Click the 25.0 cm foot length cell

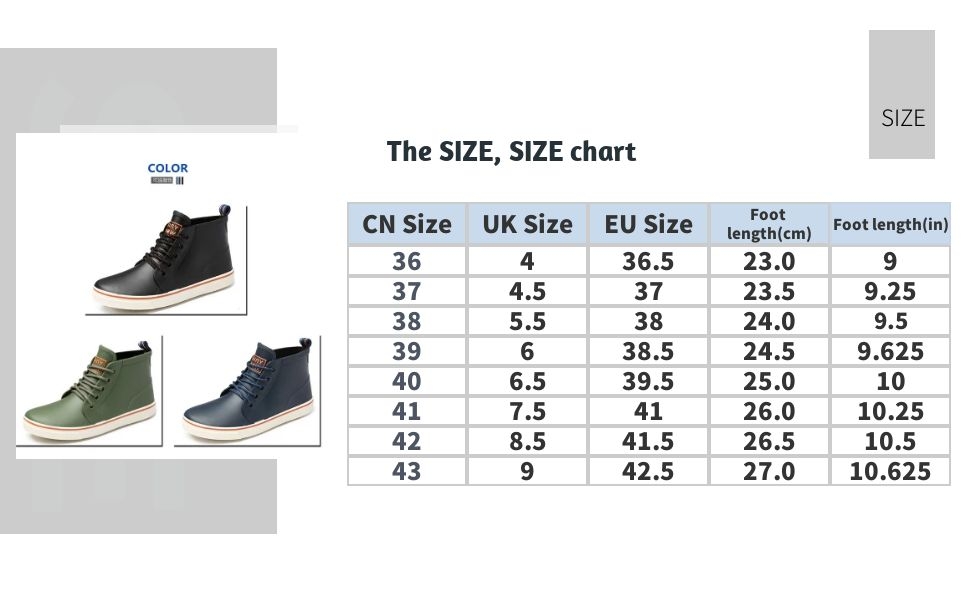pos(769,381)
